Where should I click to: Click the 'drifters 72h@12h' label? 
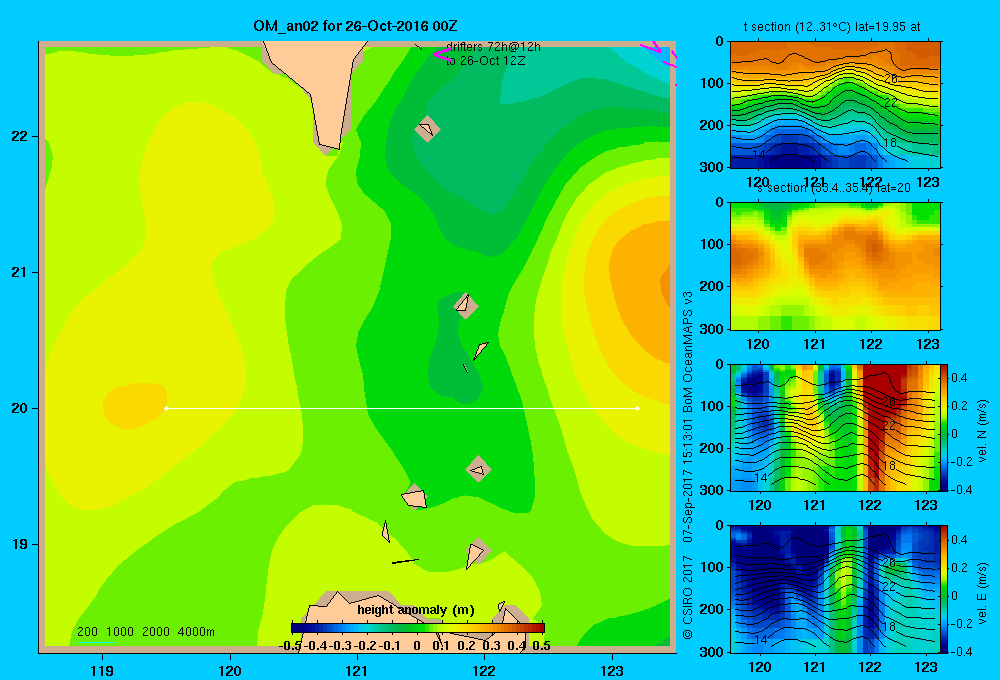tap(493, 47)
